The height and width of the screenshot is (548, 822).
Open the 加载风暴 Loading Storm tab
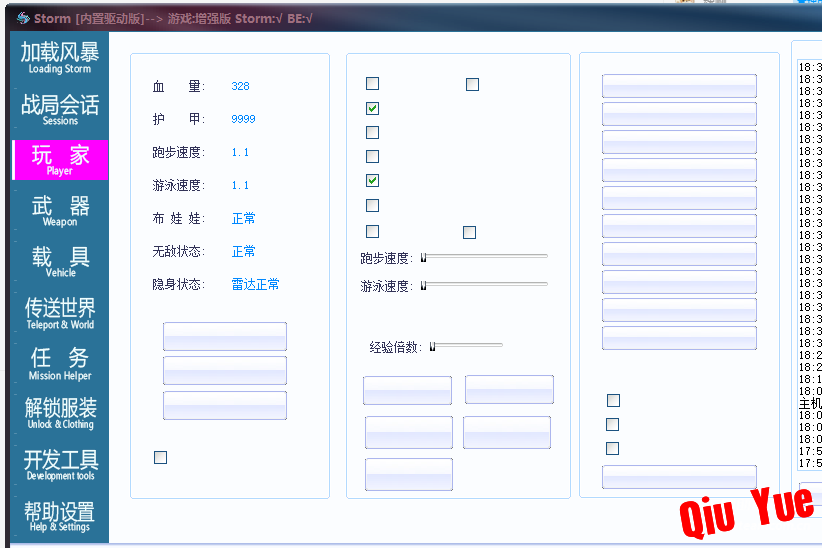[60, 57]
